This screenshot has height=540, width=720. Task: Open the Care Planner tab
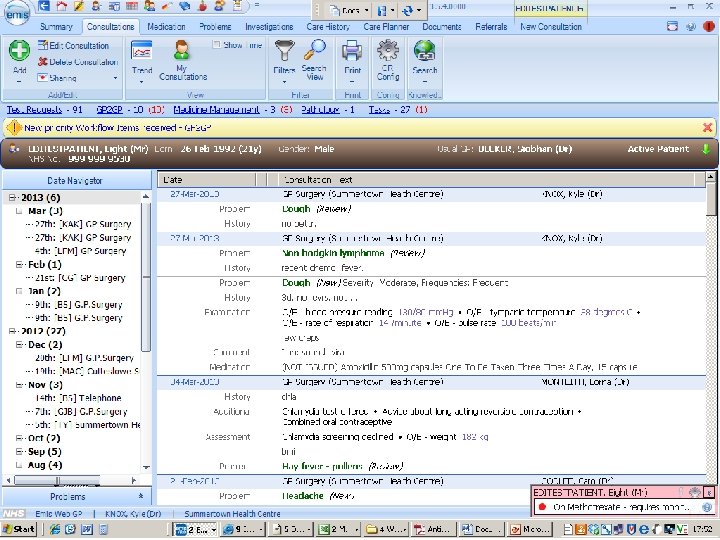pyautogui.click(x=386, y=27)
